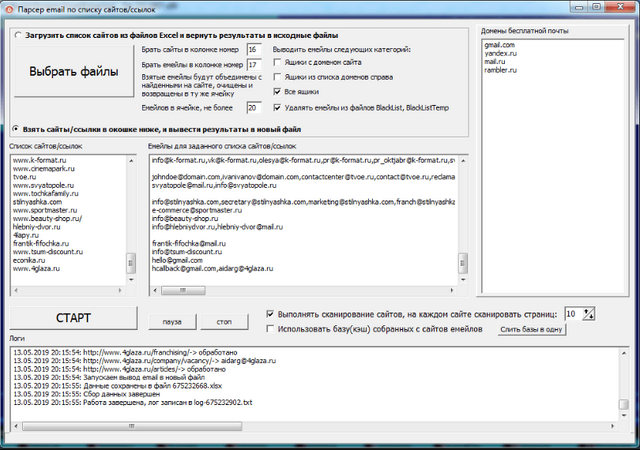
Task: Click gmail.com in the free mail domains list
Action: (500, 45)
